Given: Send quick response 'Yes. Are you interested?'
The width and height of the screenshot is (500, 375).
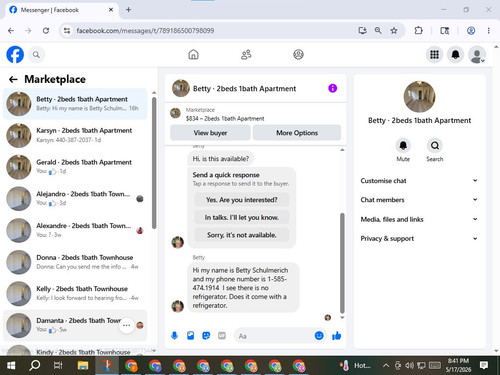Looking at the screenshot, I should pyautogui.click(x=242, y=200).
